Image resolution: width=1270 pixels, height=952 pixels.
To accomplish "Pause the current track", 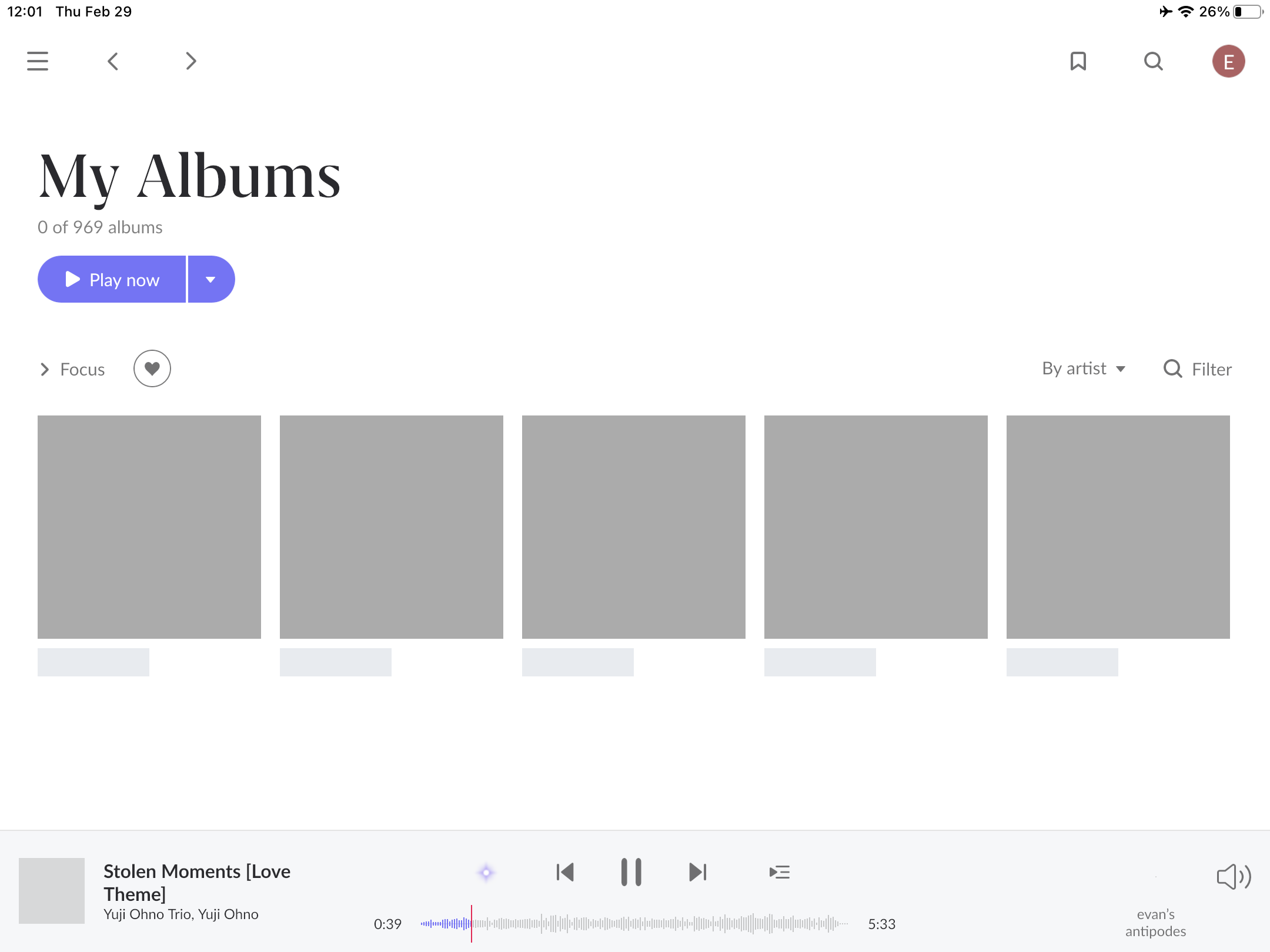I will click(631, 872).
